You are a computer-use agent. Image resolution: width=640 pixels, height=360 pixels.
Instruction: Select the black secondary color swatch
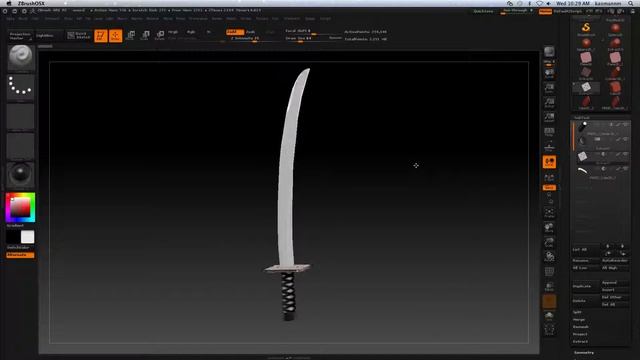13,237
